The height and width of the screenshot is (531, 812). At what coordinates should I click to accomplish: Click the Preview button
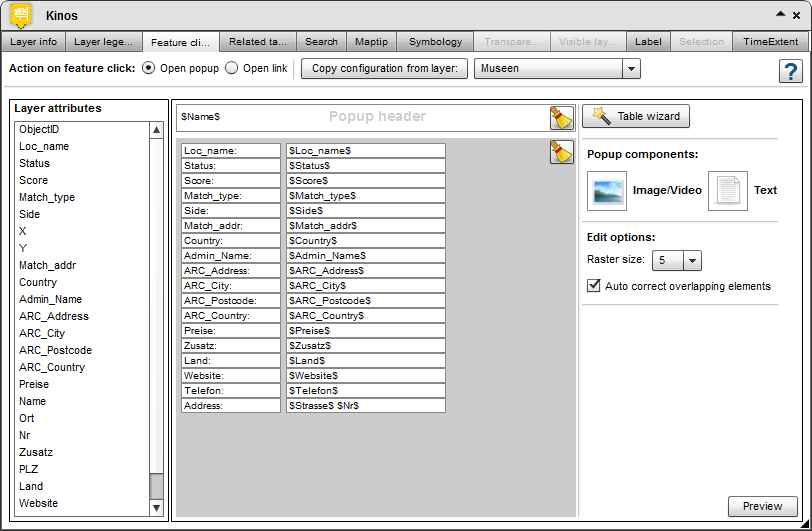[x=762, y=506]
